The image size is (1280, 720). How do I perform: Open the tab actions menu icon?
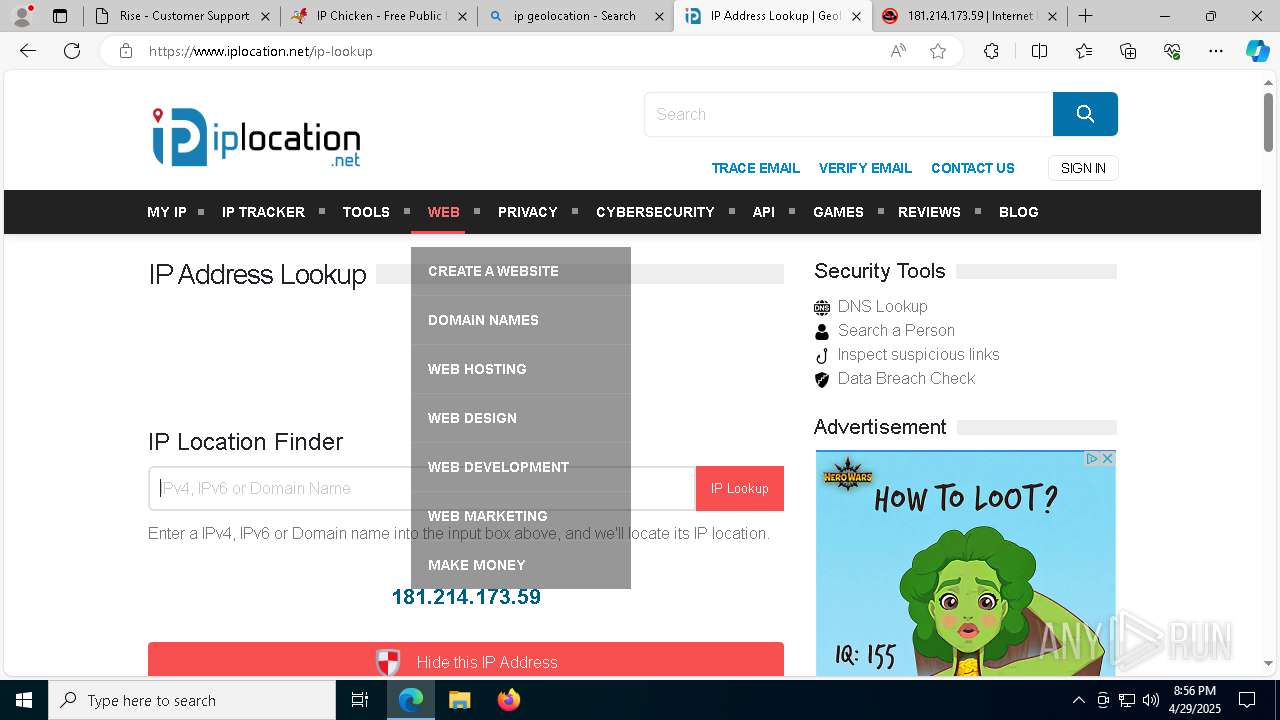click(x=60, y=16)
